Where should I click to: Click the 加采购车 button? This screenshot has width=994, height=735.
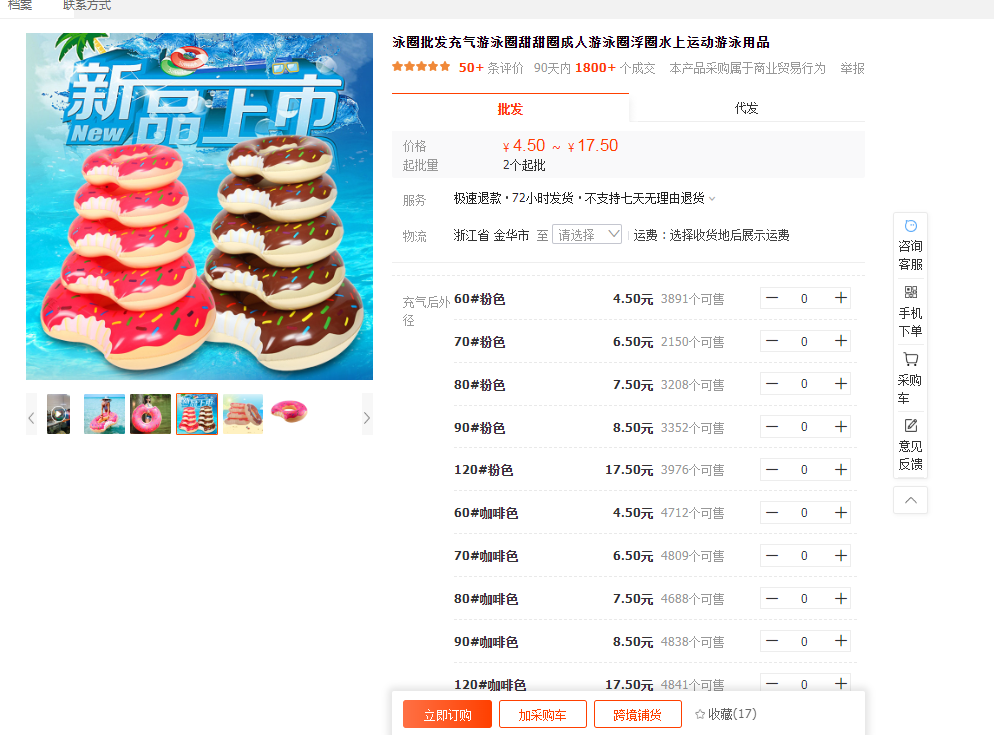543,715
